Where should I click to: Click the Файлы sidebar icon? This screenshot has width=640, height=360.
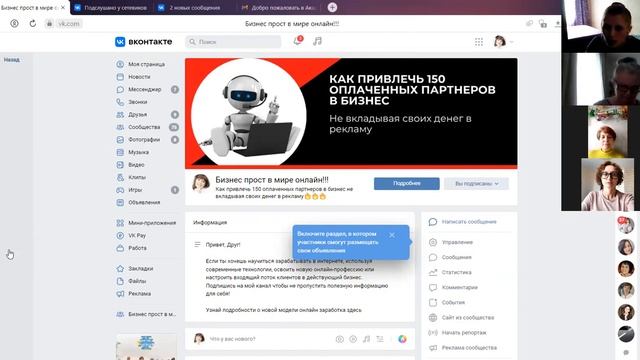(120, 281)
